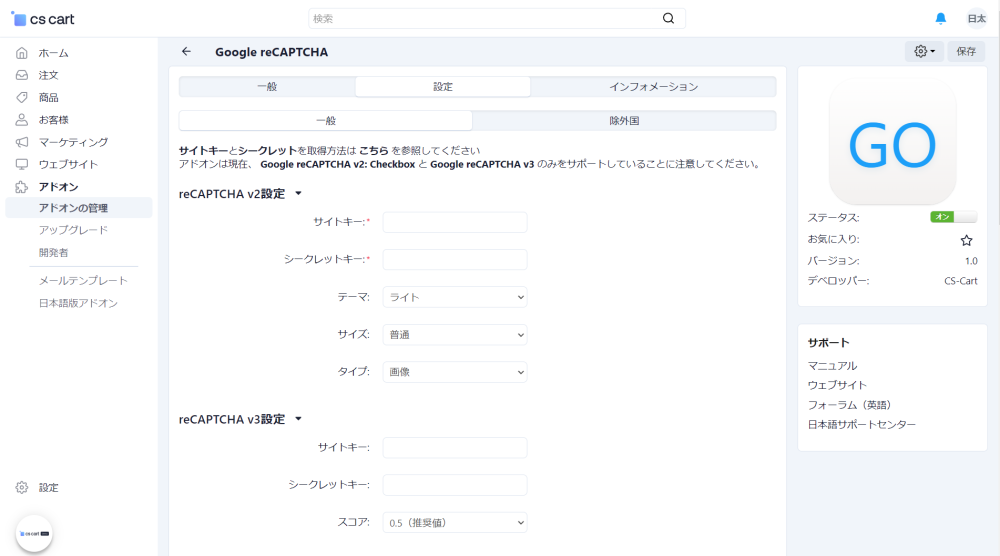Focus the v2 サイトキー field
Screen dimensions: 1000x556
[x=455, y=222]
